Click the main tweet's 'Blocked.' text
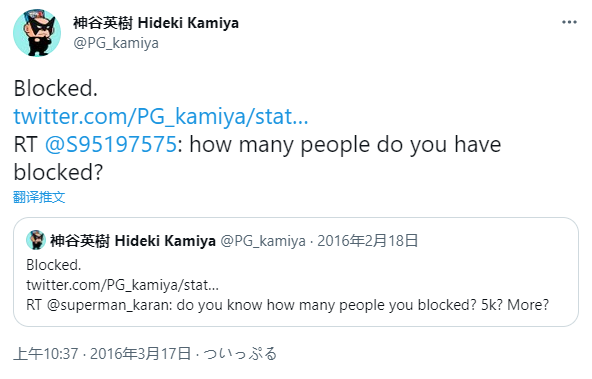 [x=56, y=89]
